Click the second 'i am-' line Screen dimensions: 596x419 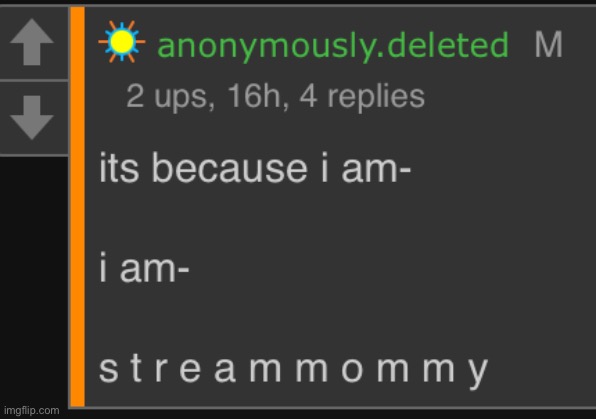(144, 267)
